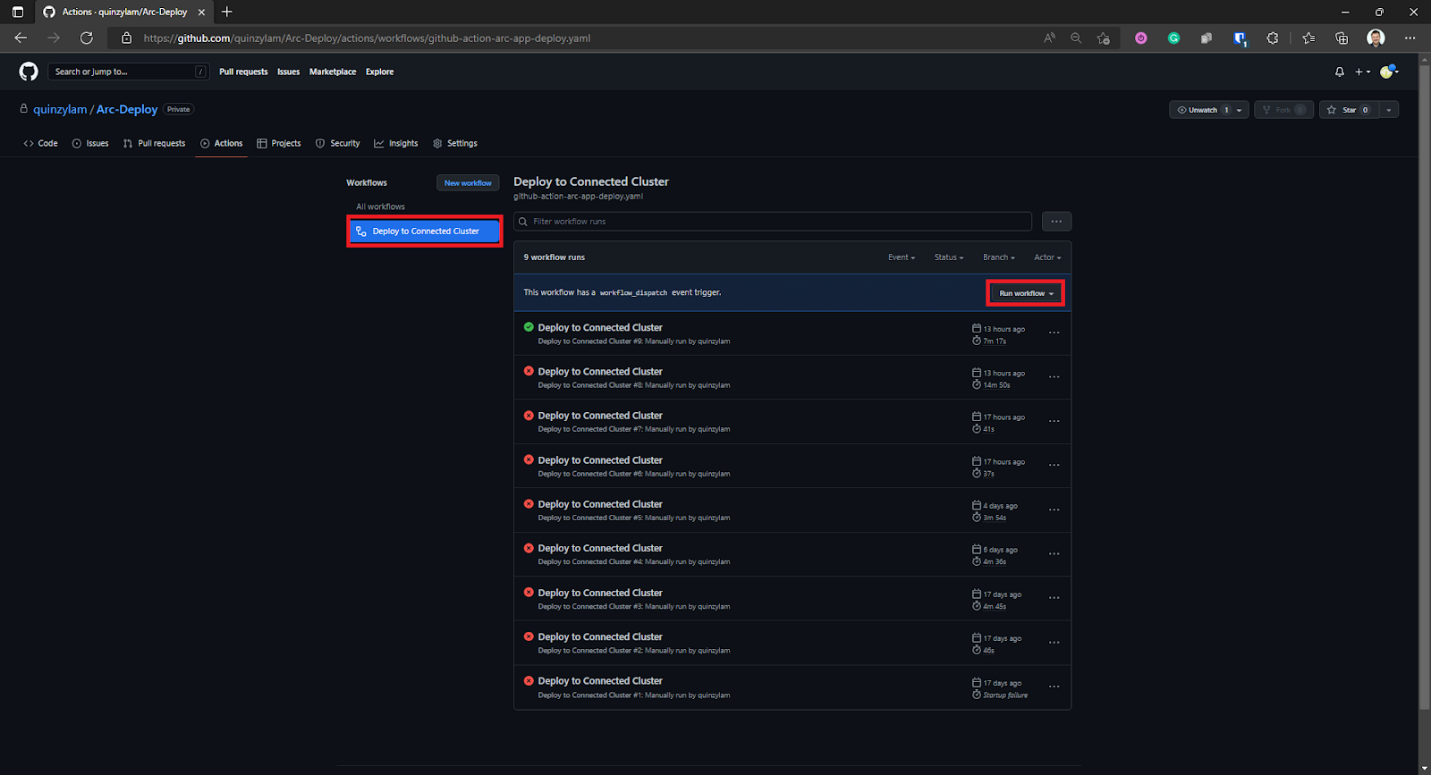
Task: Click the workflow ellipsis button beside filter
Action: pyautogui.click(x=1056, y=221)
